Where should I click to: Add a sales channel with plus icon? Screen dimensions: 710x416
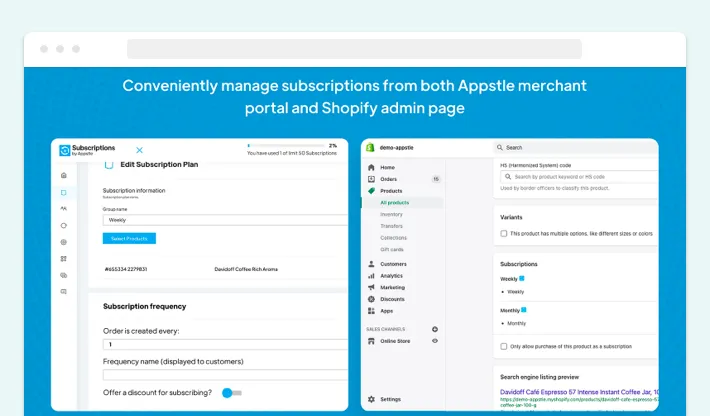435,329
